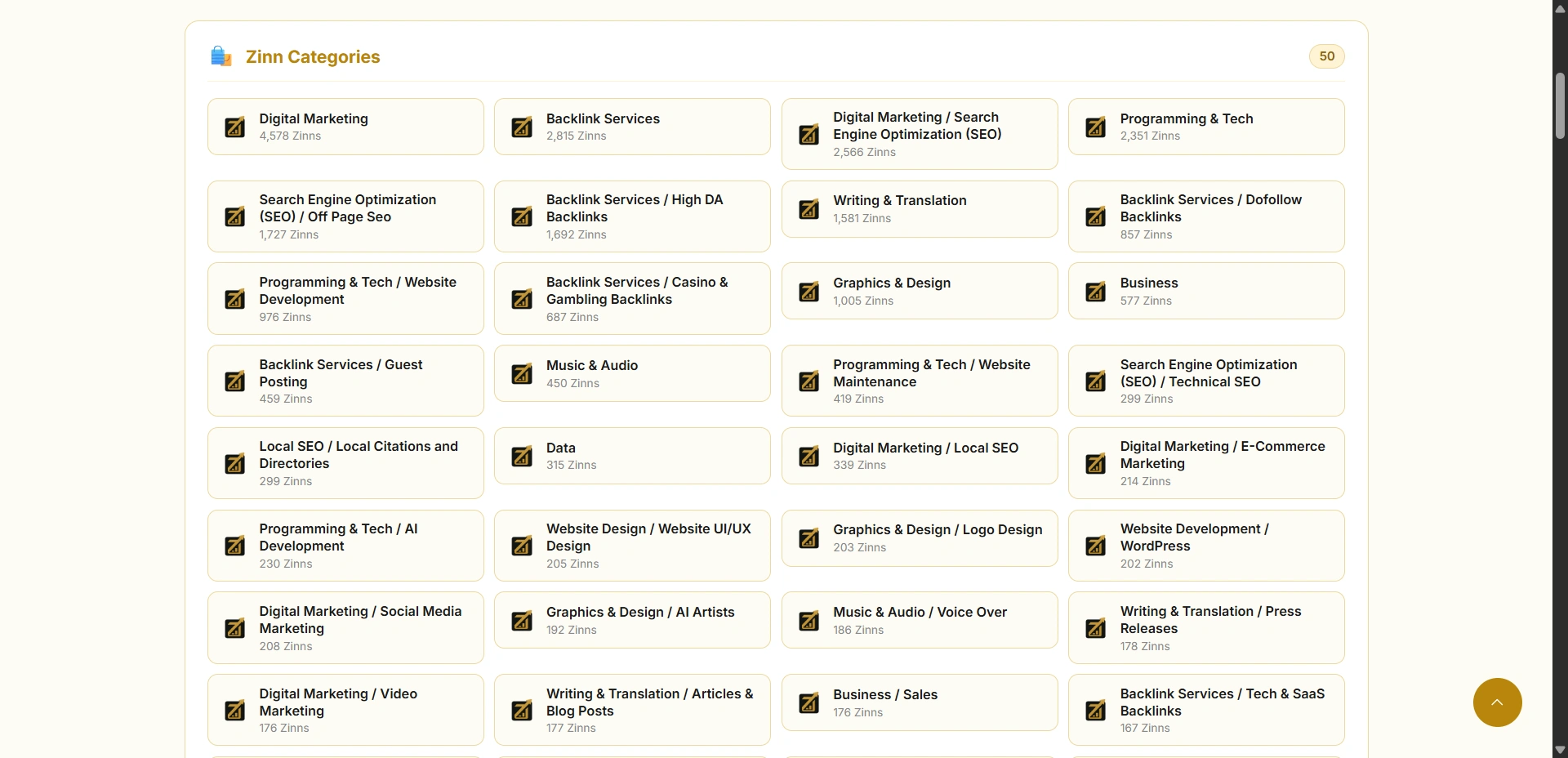This screenshot has height=758, width=1568.
Task: Open Casino & Gambling Backlinks category
Action: tap(632, 298)
